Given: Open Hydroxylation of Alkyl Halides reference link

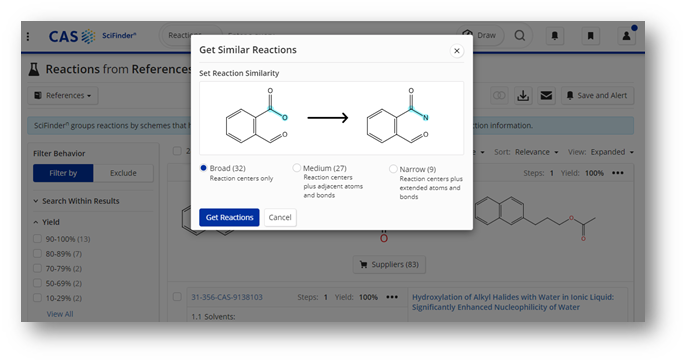Looking at the screenshot, I should pyautogui.click(x=513, y=302).
